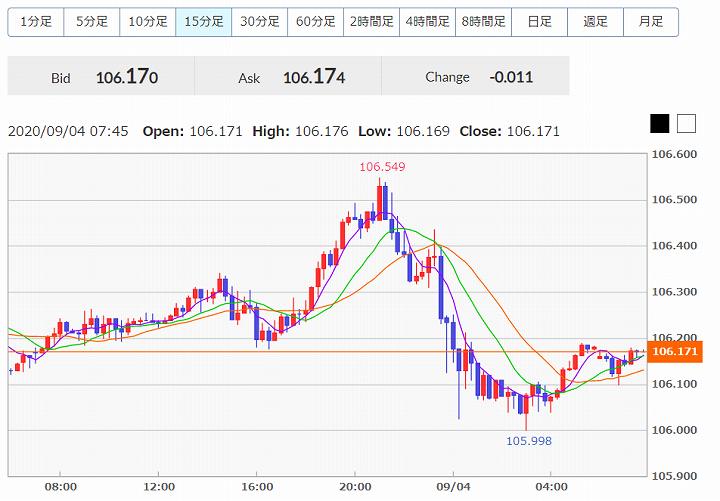Click the 12:00 time axis label
Image resolution: width=720 pixels, height=501 pixels.
click(159, 487)
